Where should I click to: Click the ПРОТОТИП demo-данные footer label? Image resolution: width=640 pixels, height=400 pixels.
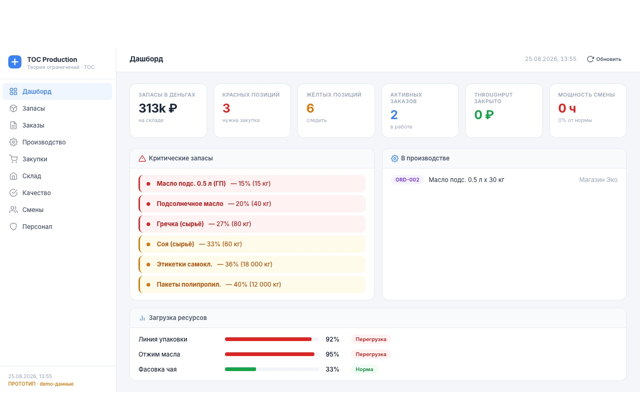point(41,384)
